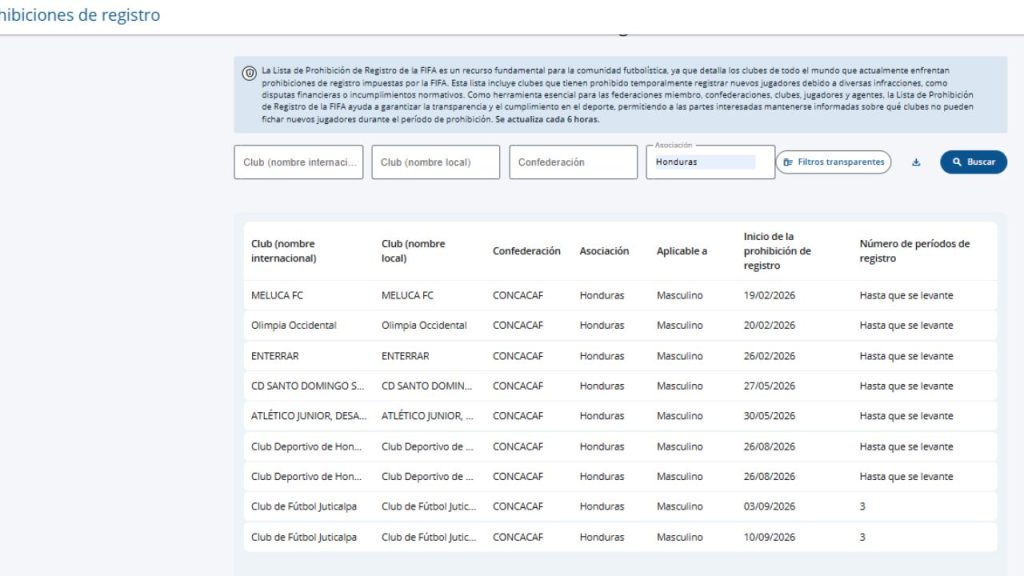Select the ATLÉTICO JUNIOR, DESA... international name cell

point(309,416)
